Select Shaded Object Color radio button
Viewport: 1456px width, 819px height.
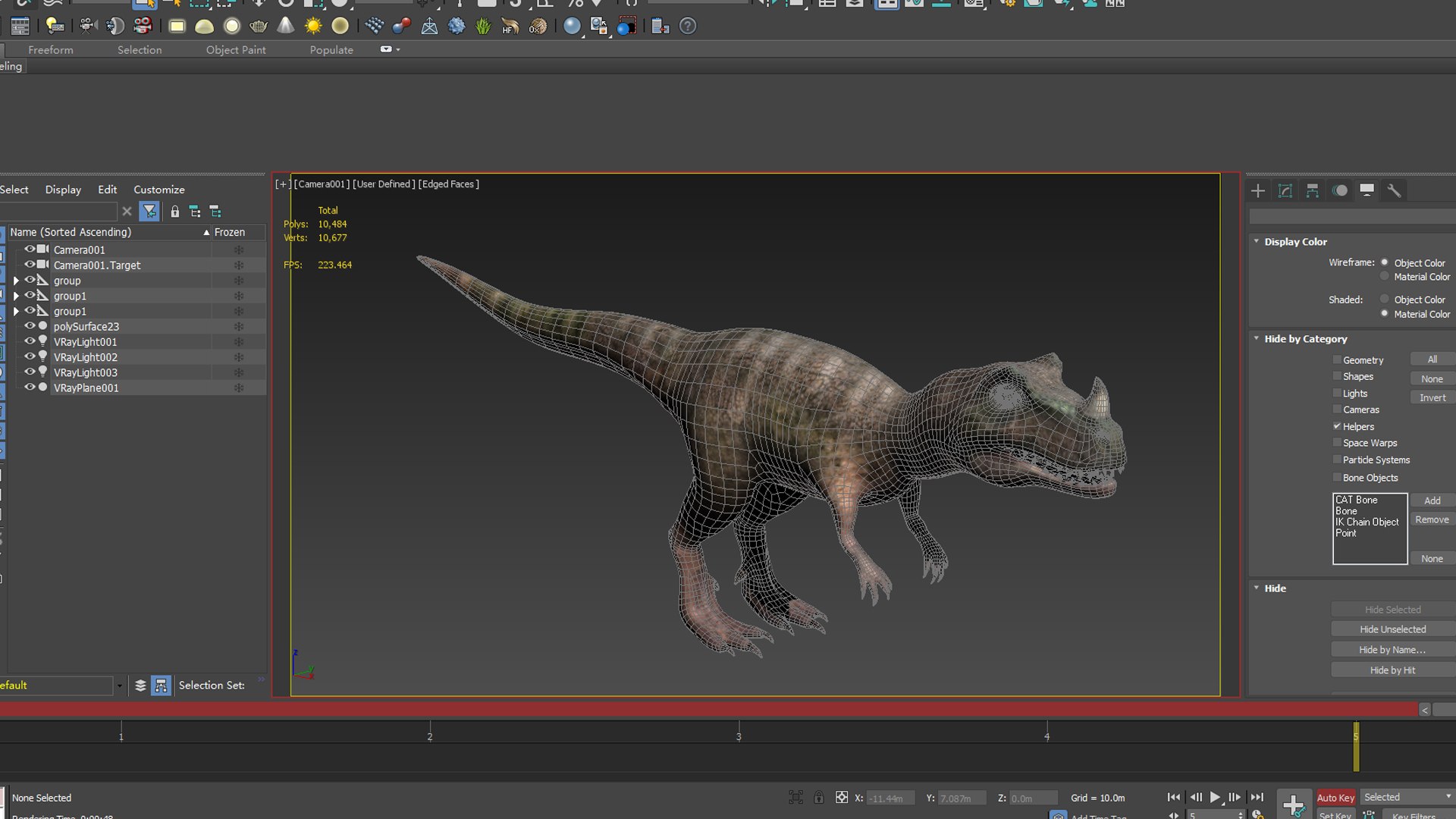click(1384, 299)
